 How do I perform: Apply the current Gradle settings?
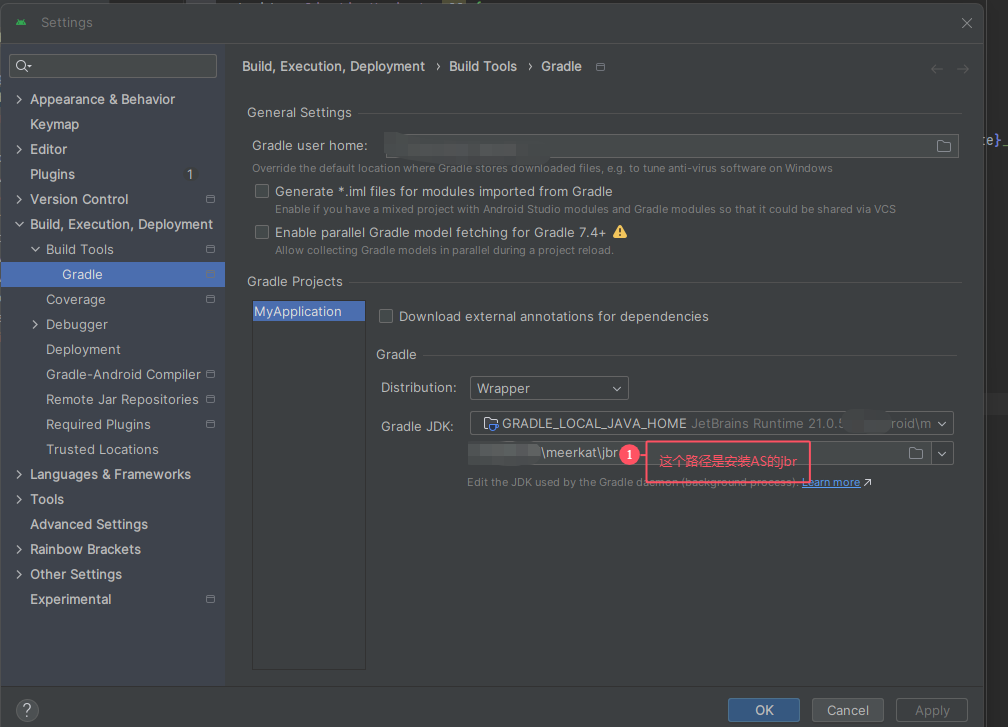click(931, 710)
